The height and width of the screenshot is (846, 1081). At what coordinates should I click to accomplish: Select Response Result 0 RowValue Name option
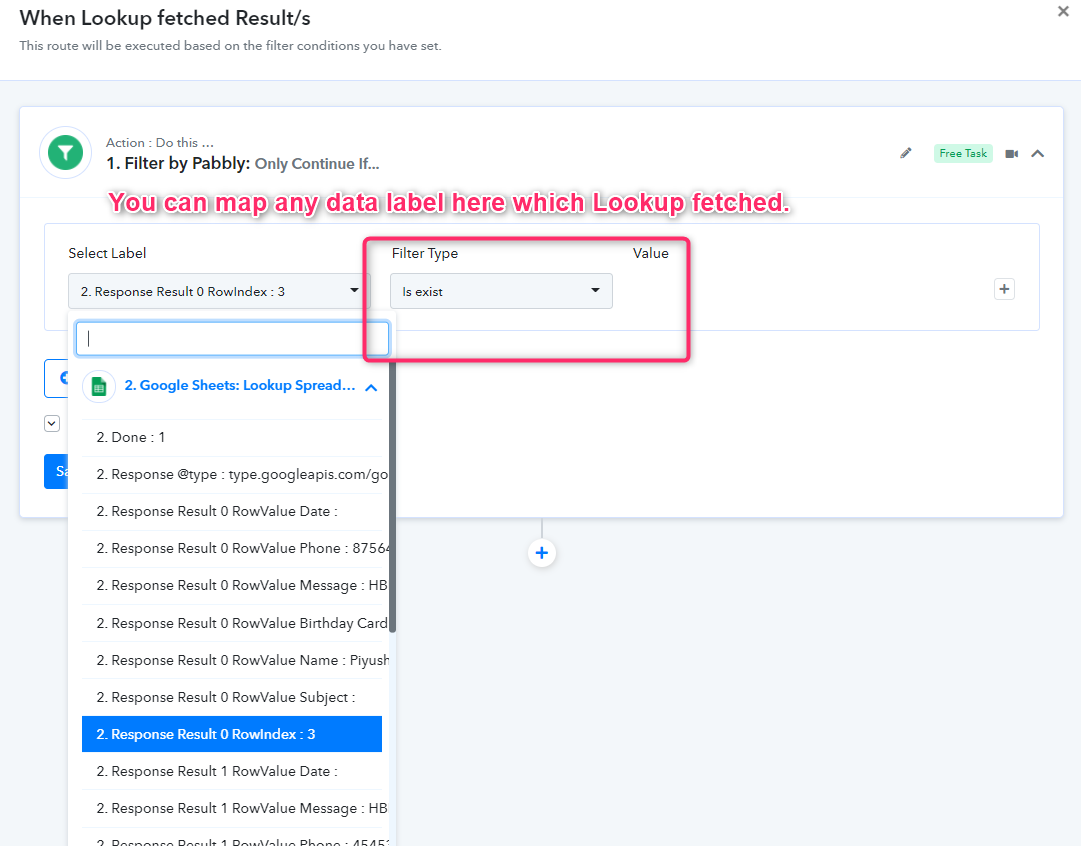point(242,660)
